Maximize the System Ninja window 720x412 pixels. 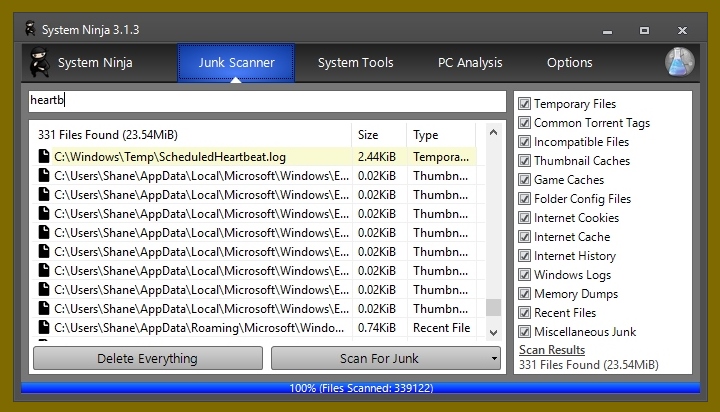click(645, 30)
